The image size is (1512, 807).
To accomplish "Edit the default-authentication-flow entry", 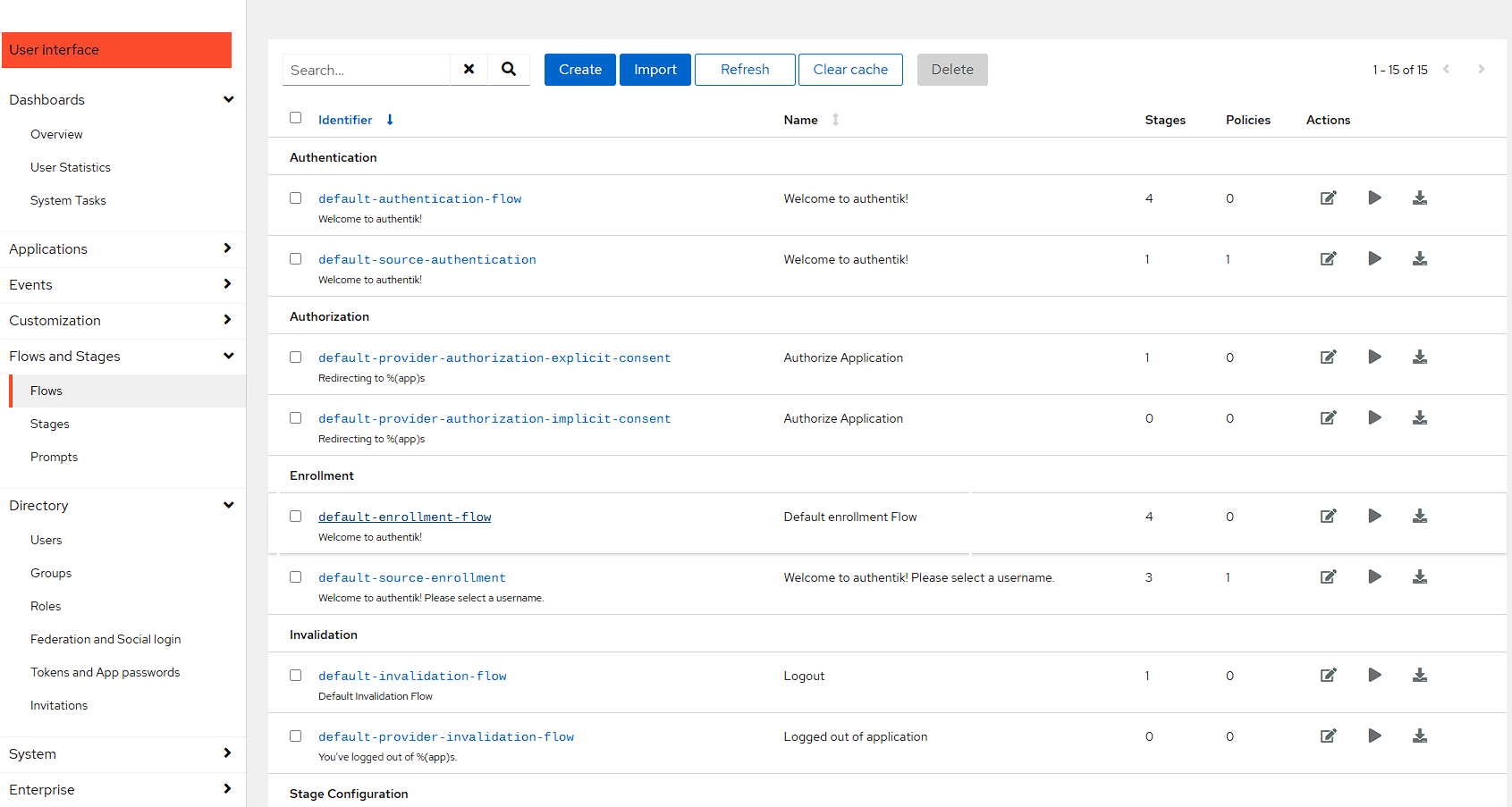I will click(1328, 198).
